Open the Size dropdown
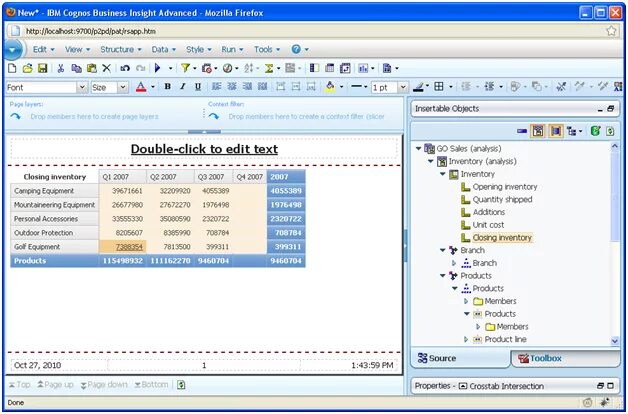The height and width of the screenshot is (414, 628). click(x=123, y=87)
